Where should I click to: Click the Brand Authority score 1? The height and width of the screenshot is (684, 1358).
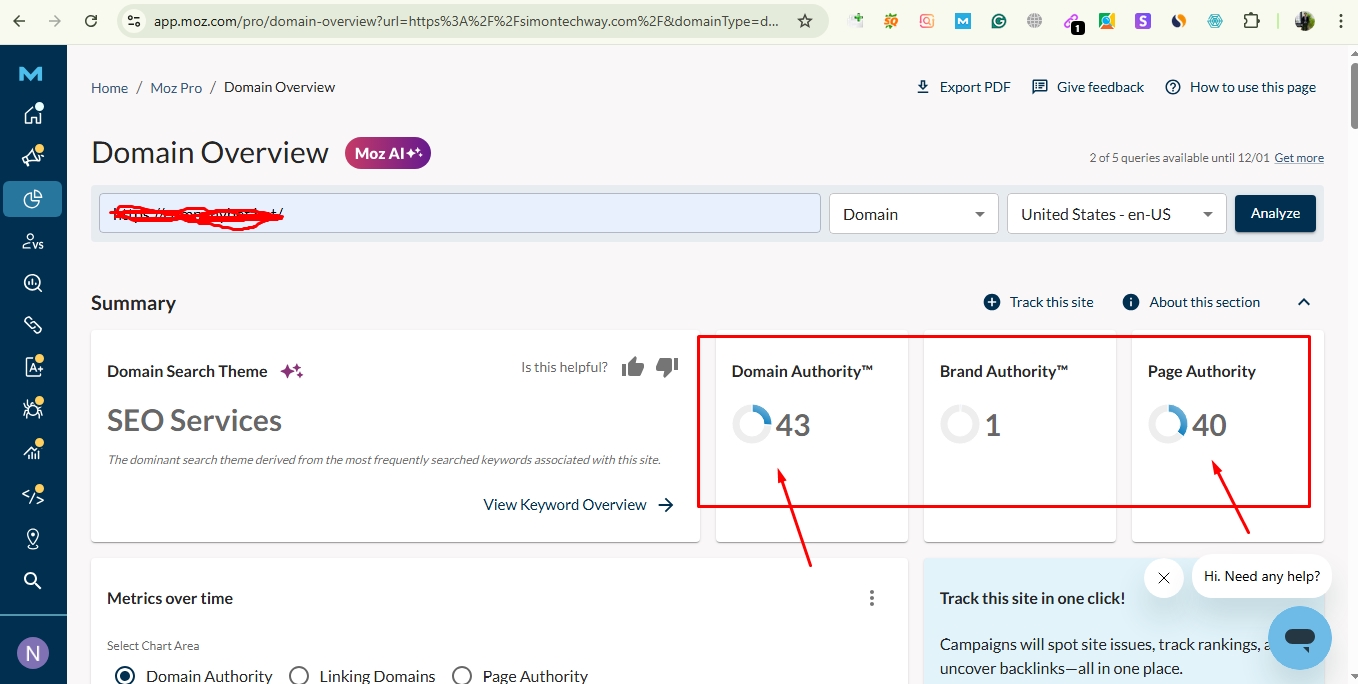tap(992, 425)
